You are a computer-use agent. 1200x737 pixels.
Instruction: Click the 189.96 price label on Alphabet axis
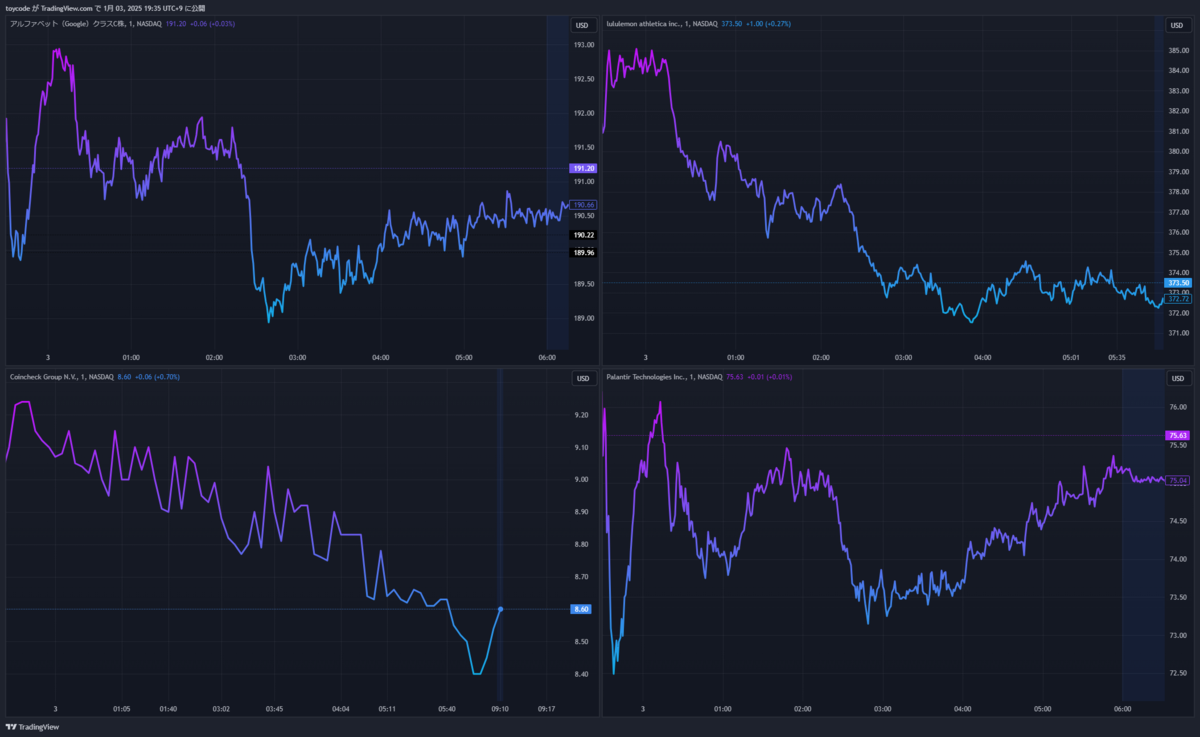point(584,252)
